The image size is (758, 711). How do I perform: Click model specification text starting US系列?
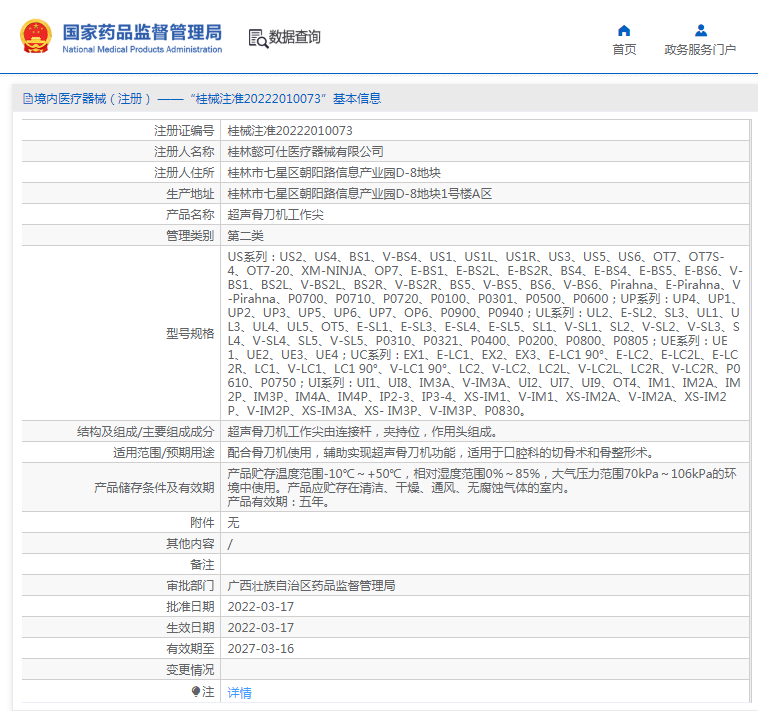484,334
